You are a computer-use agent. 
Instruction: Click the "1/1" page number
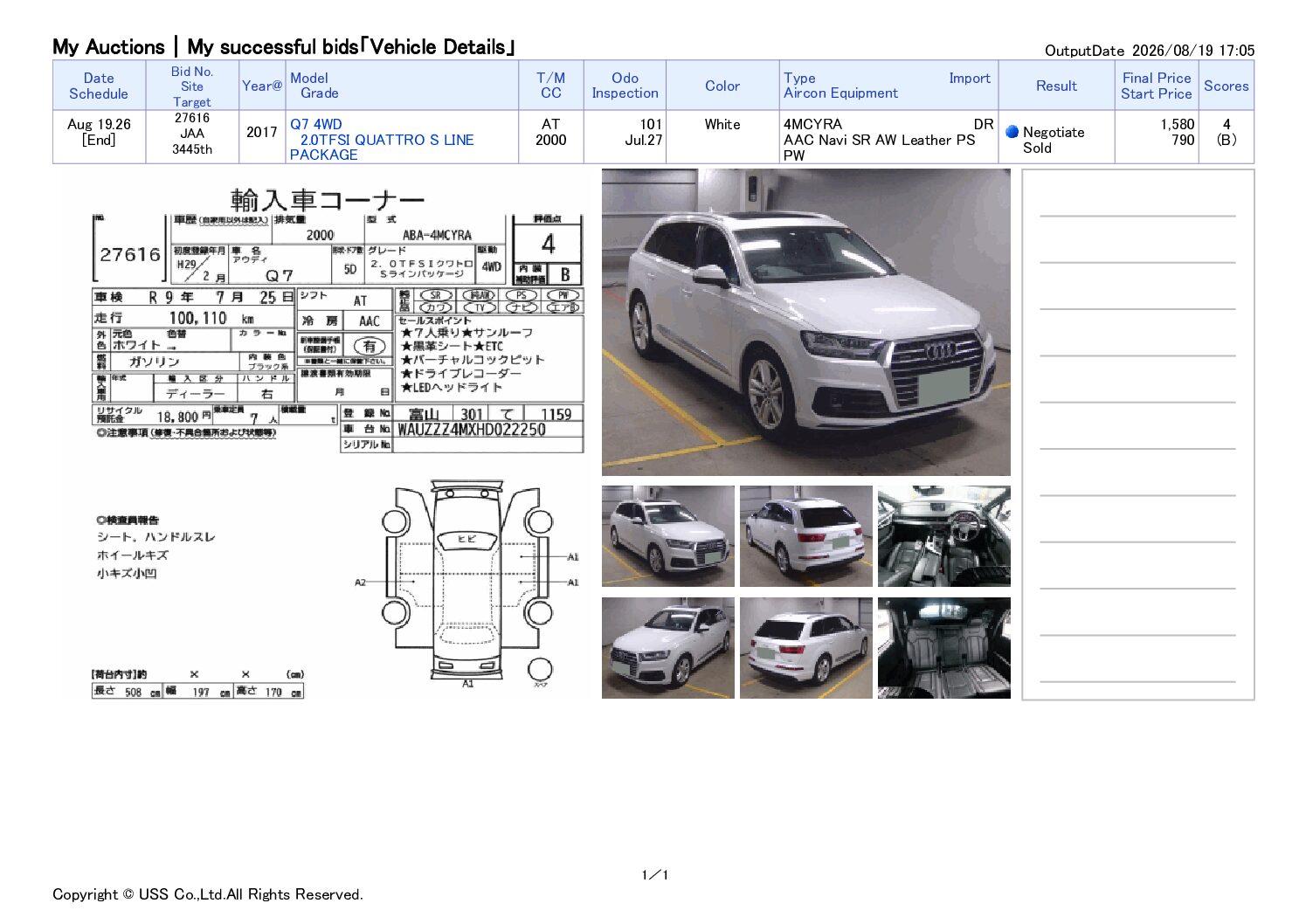point(654,875)
